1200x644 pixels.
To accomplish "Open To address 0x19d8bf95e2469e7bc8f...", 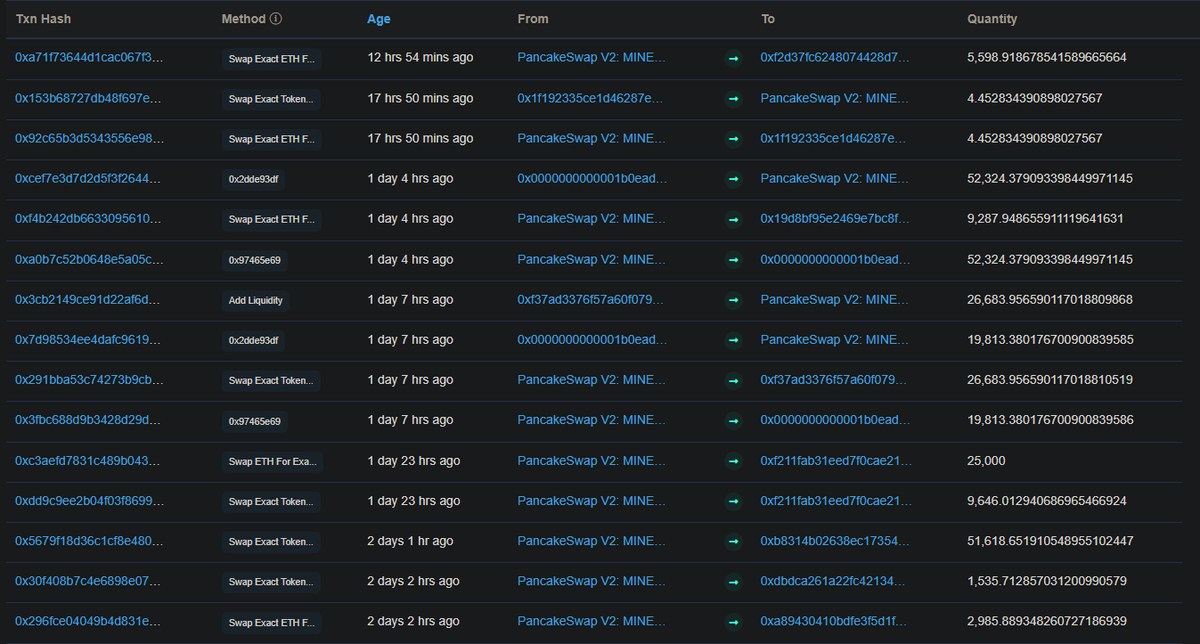I will coord(835,219).
